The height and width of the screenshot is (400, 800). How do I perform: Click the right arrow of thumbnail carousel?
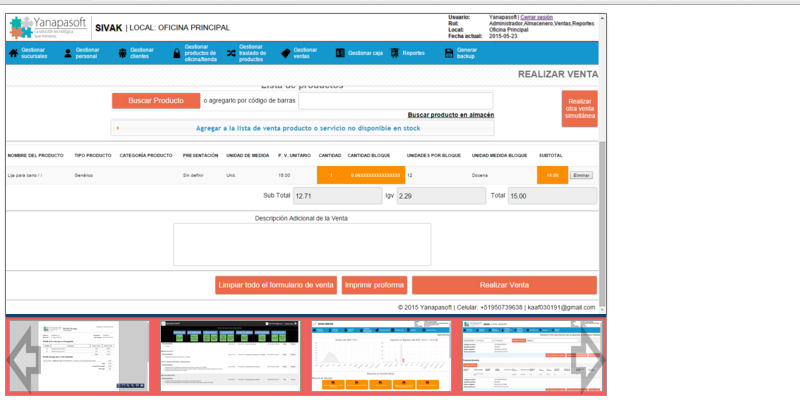[588, 356]
